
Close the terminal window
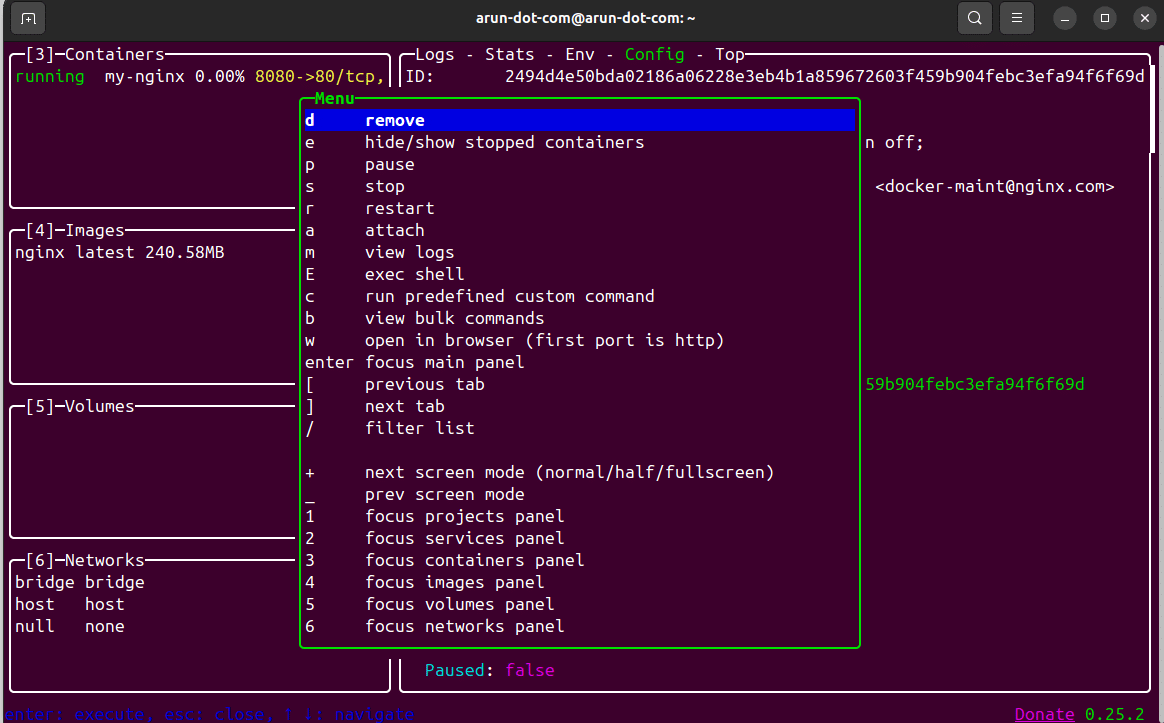click(1145, 19)
